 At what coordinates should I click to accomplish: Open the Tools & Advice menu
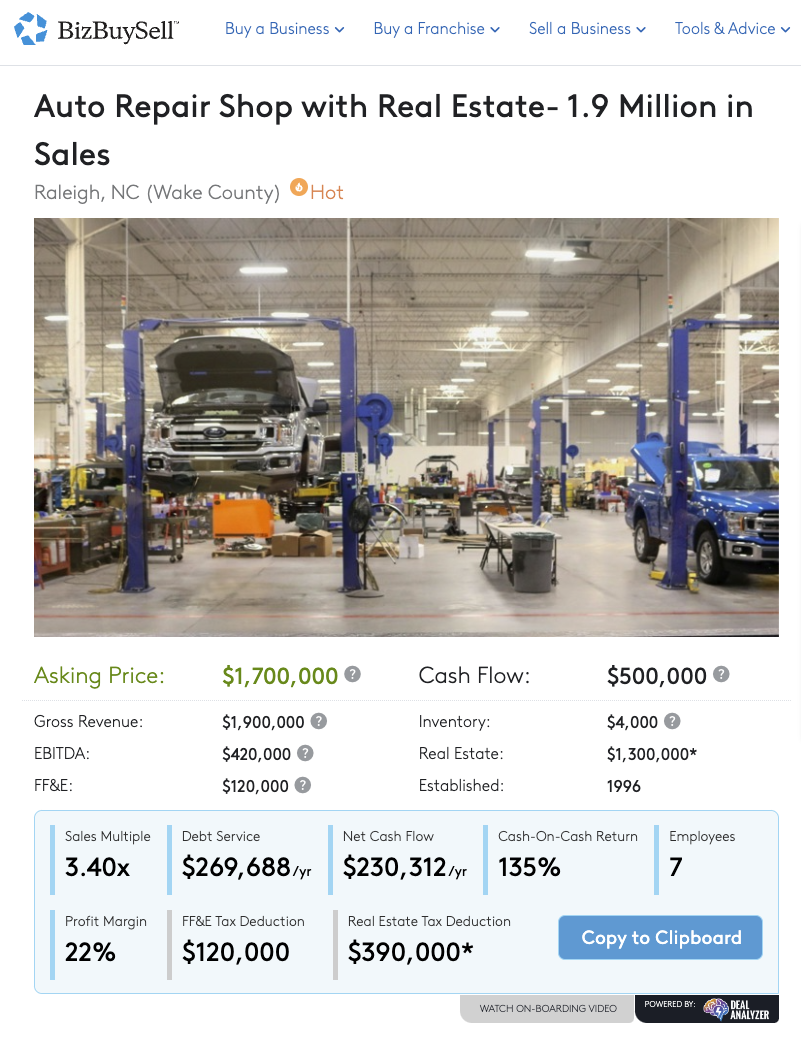[x=732, y=29]
